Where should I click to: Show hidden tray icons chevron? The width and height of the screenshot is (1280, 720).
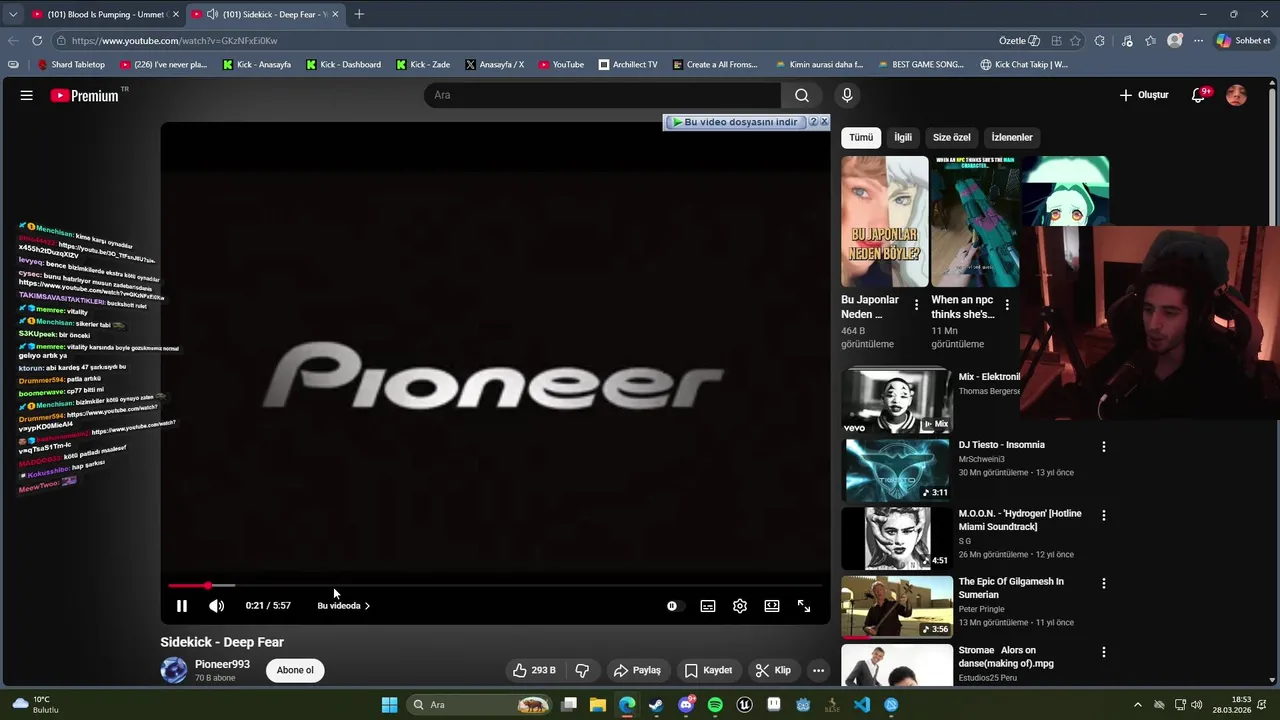click(x=1138, y=705)
